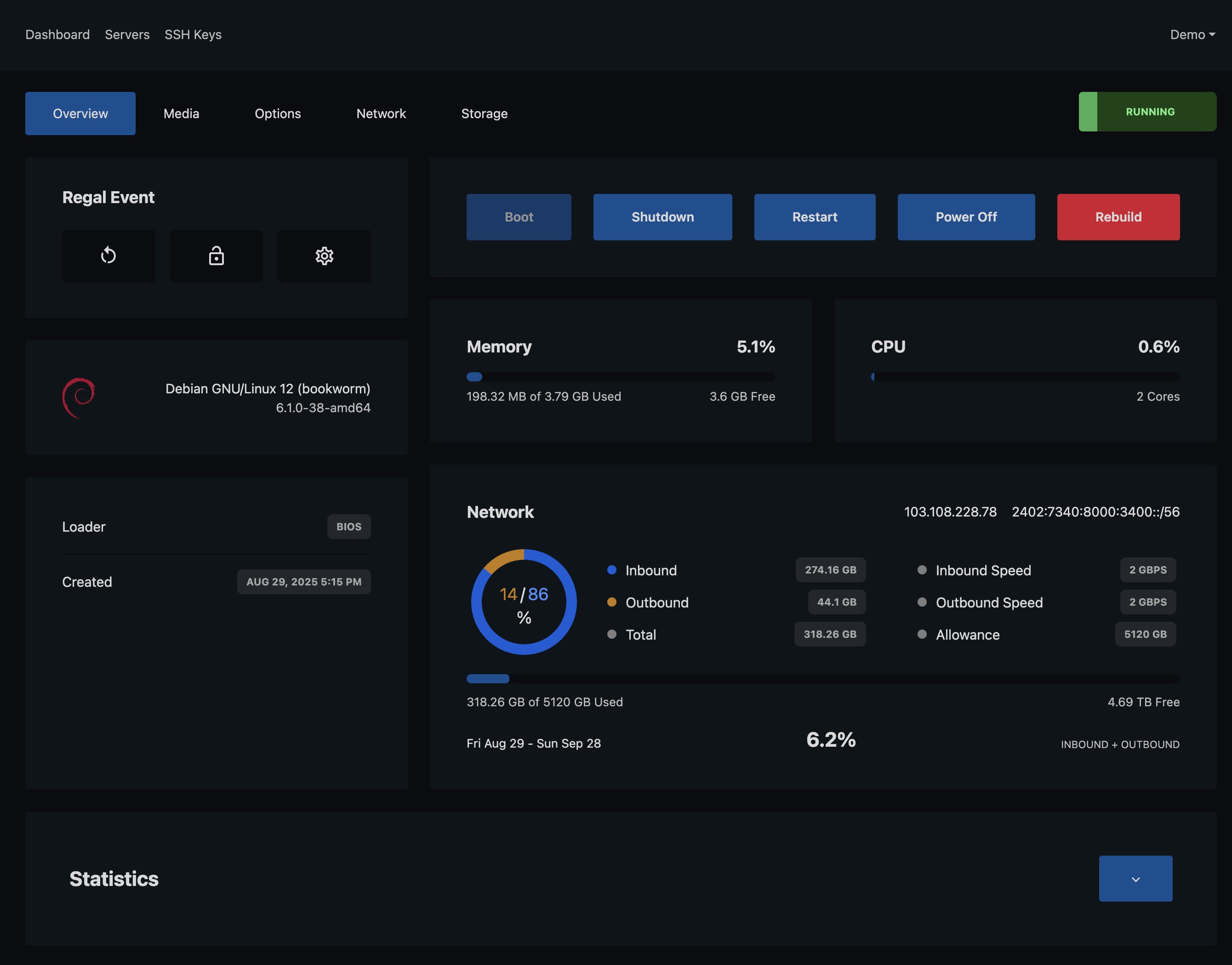Click the refresh icon under Regal Event
The height and width of the screenshot is (965, 1232).
coord(108,256)
